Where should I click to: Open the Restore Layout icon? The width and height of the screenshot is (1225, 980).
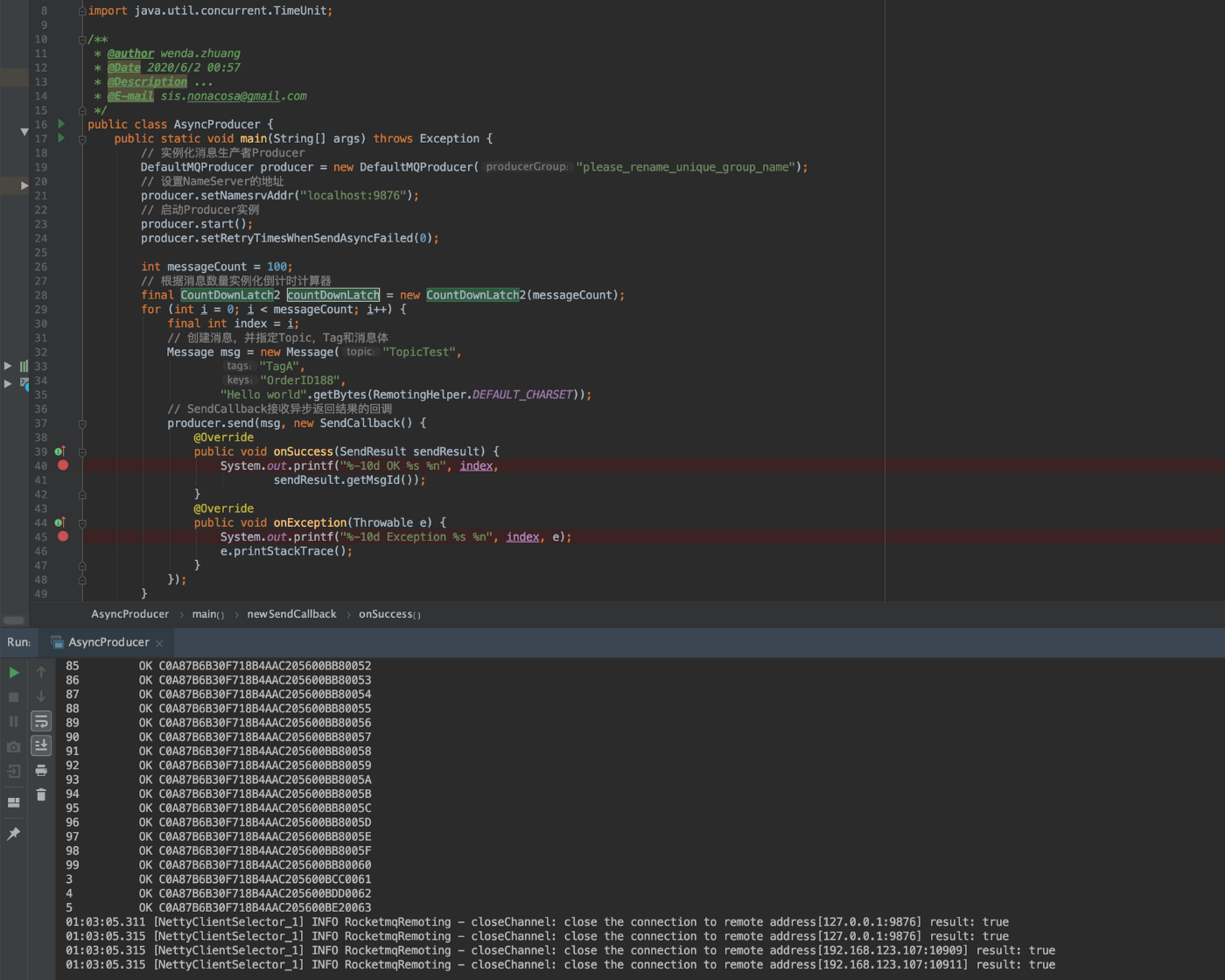tap(14, 802)
